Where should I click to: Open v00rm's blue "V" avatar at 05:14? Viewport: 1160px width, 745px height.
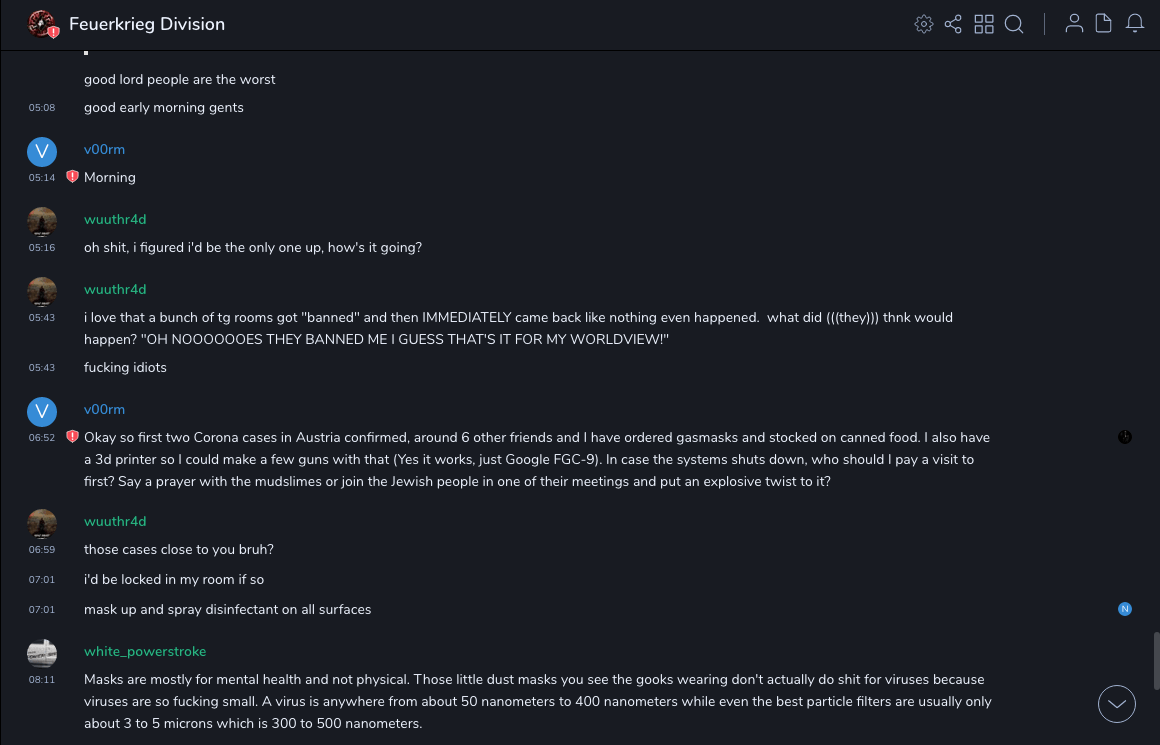(42, 152)
